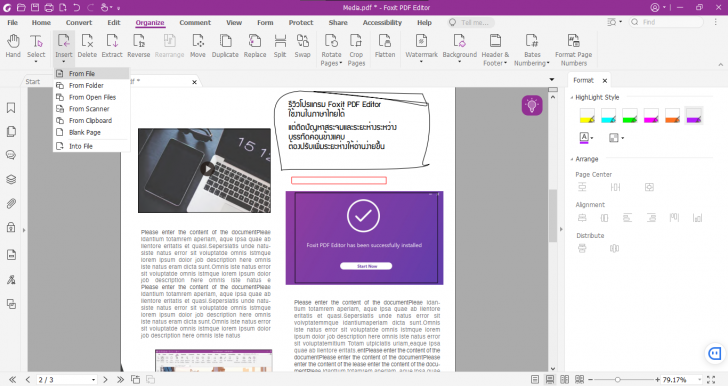The image size is (728, 386).
Task: Flatten the pages
Action: [385, 46]
